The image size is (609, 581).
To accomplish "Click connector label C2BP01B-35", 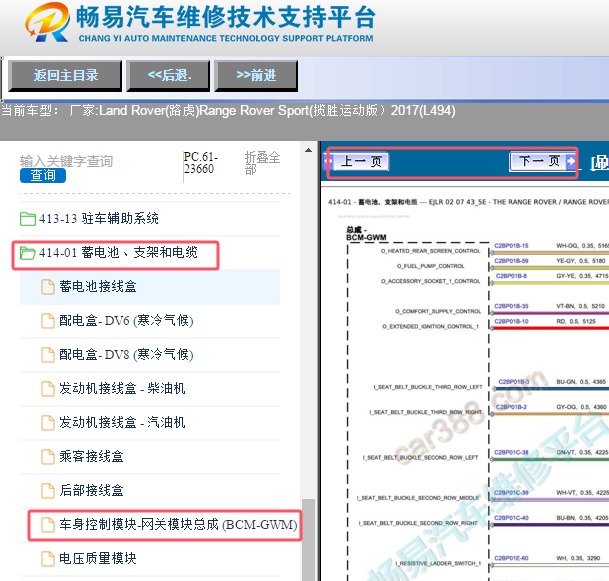I will (511, 306).
